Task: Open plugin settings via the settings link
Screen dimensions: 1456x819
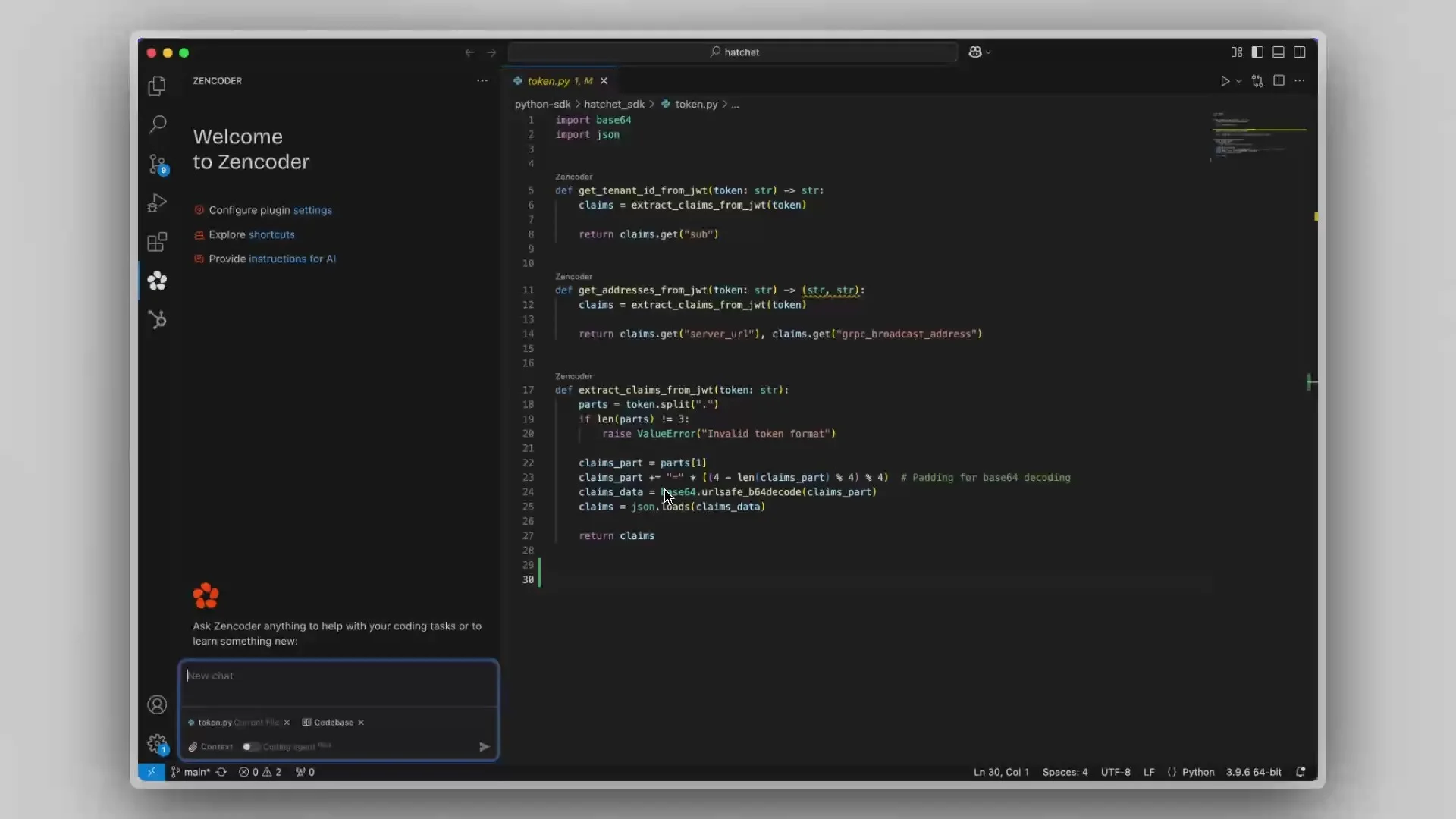Action: (312, 210)
